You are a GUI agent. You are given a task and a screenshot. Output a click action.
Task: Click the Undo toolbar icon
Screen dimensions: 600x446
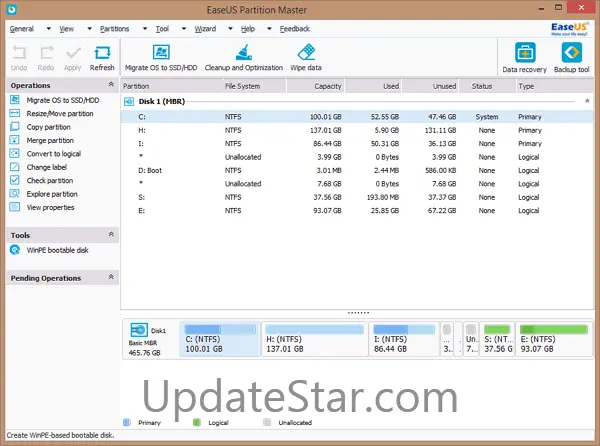coord(19,52)
